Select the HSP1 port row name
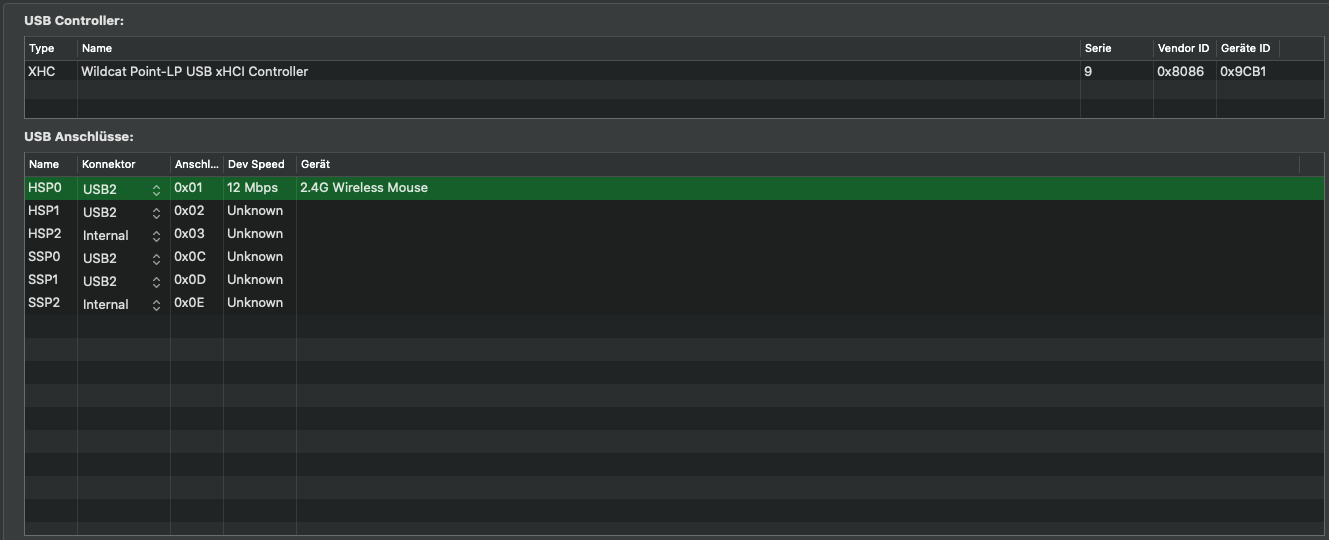 tap(45, 211)
